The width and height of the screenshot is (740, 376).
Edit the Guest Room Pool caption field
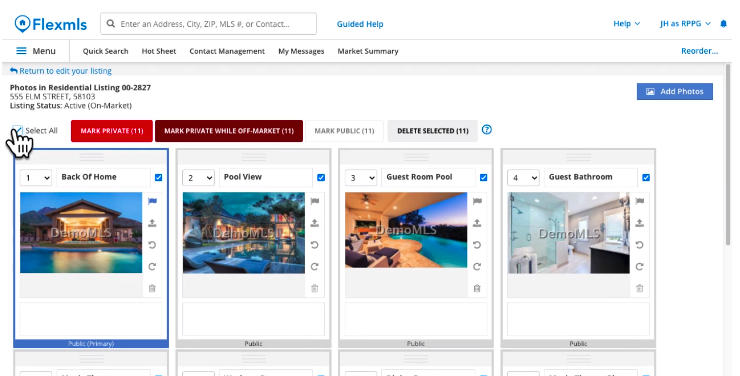tap(428, 177)
